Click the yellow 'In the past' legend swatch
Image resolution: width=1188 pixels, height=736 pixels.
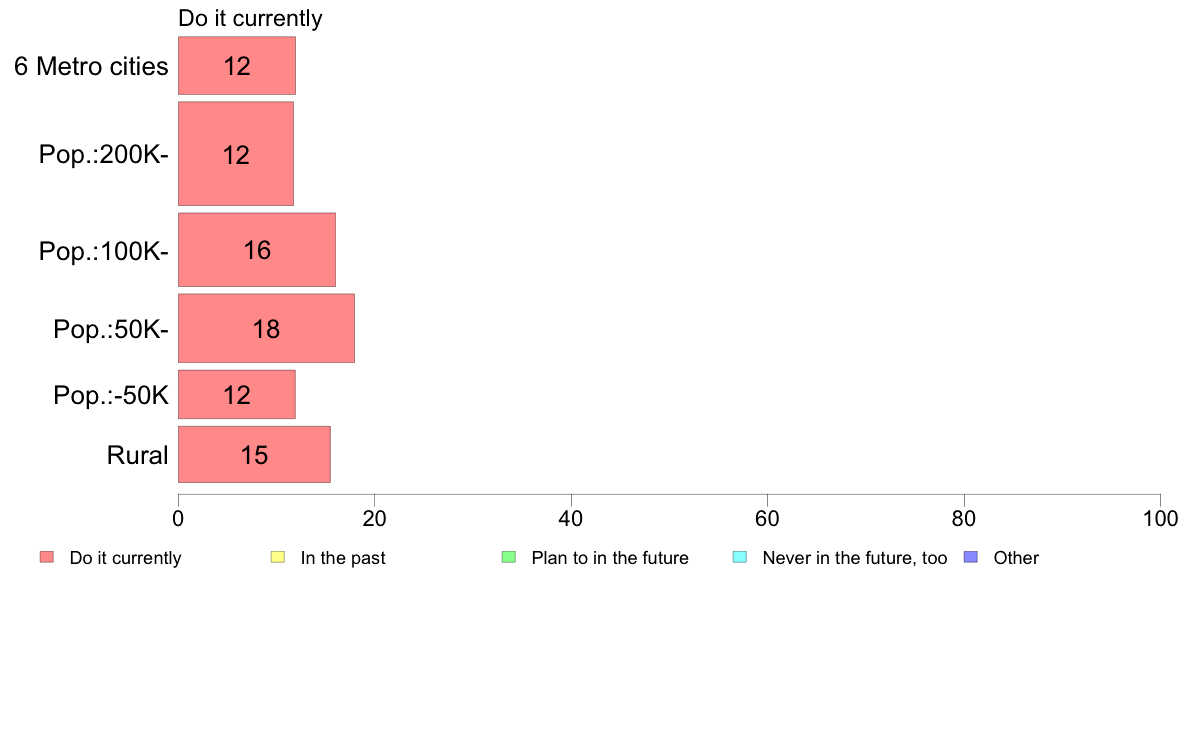click(278, 557)
